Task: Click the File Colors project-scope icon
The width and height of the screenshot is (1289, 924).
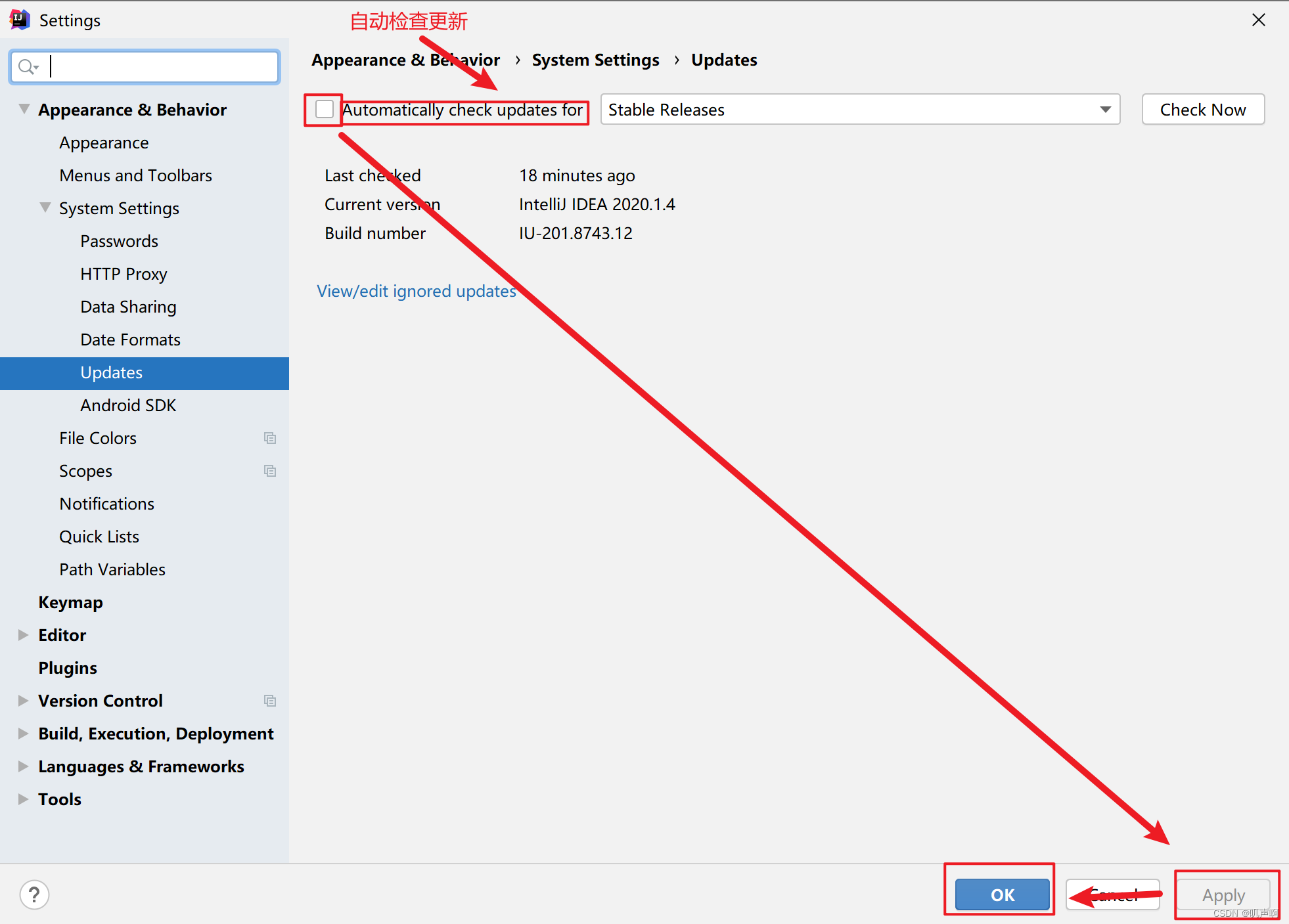Action: tap(270, 438)
